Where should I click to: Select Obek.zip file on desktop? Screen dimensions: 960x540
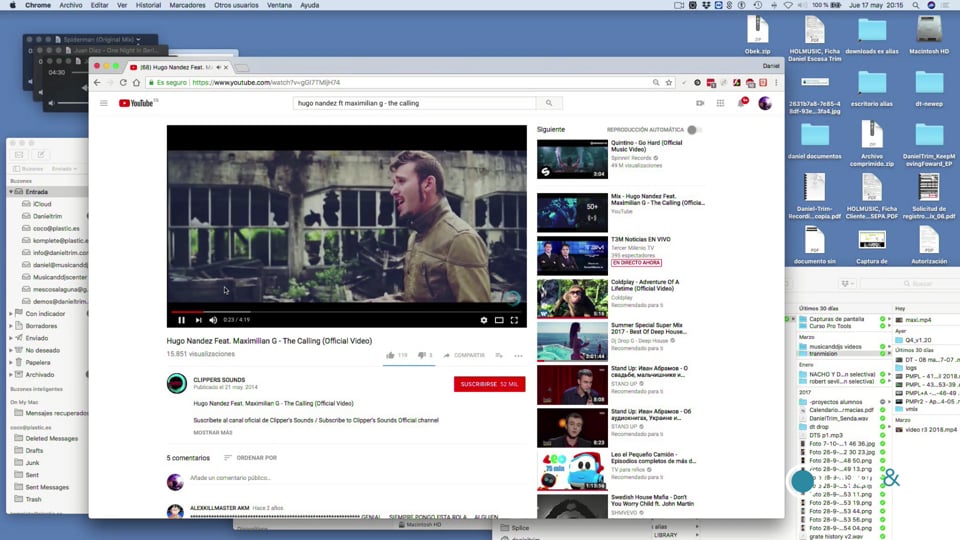click(x=757, y=35)
